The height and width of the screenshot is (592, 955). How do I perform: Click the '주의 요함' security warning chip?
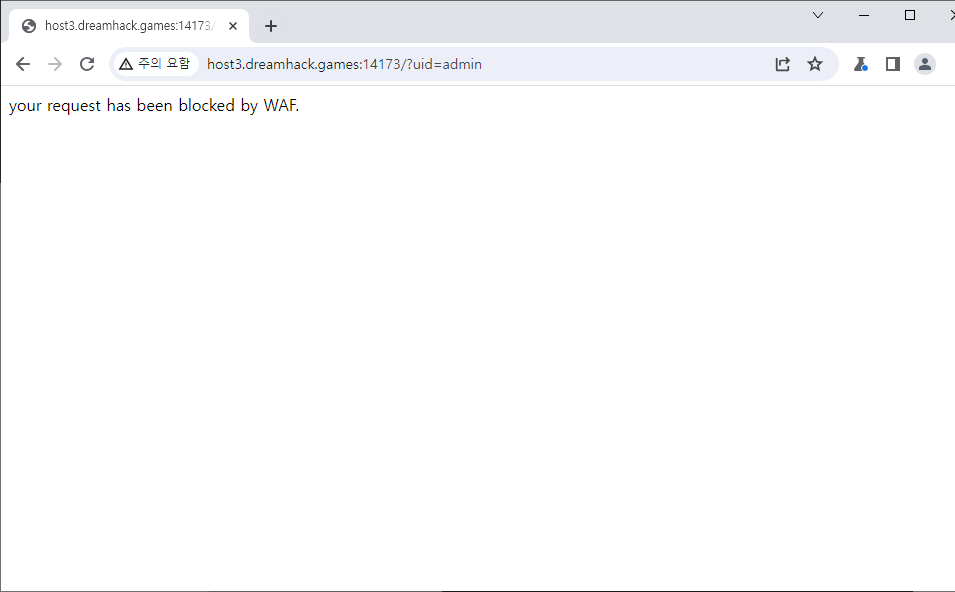(x=154, y=64)
